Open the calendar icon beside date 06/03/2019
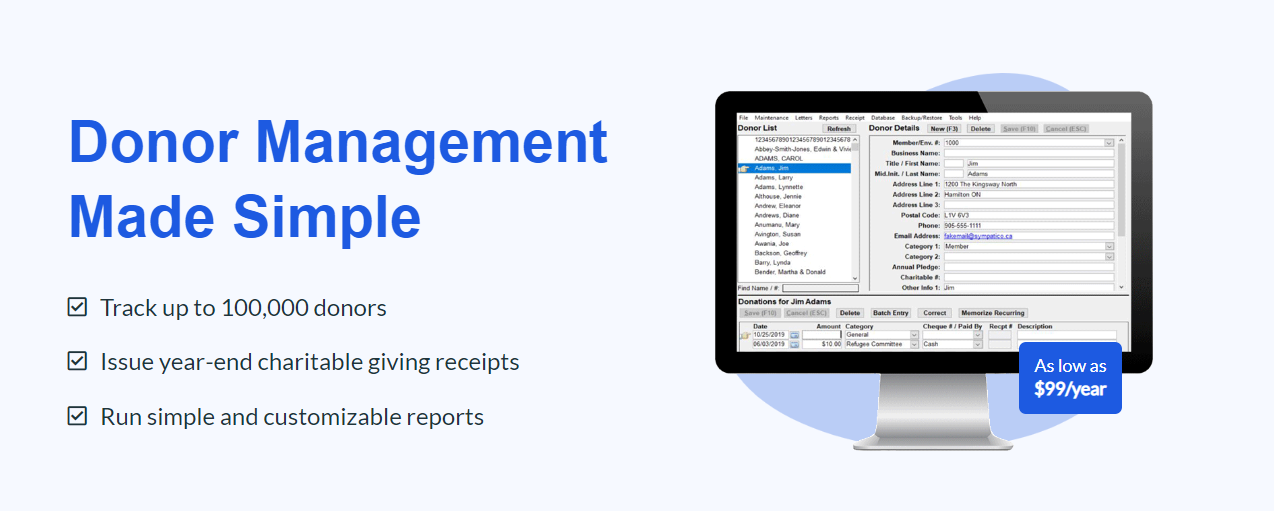Viewport: 1274px width, 511px height. pos(795,344)
